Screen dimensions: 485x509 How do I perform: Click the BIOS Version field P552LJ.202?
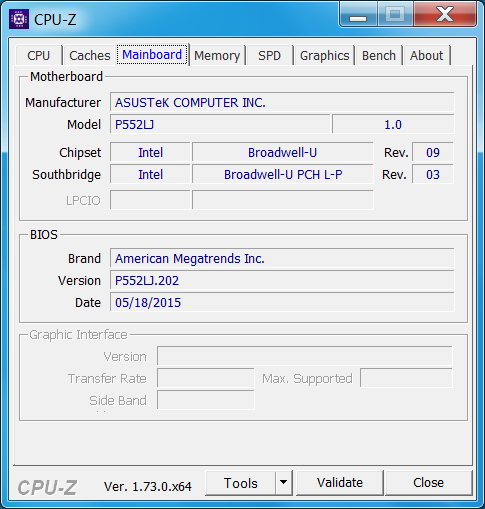tap(282, 280)
